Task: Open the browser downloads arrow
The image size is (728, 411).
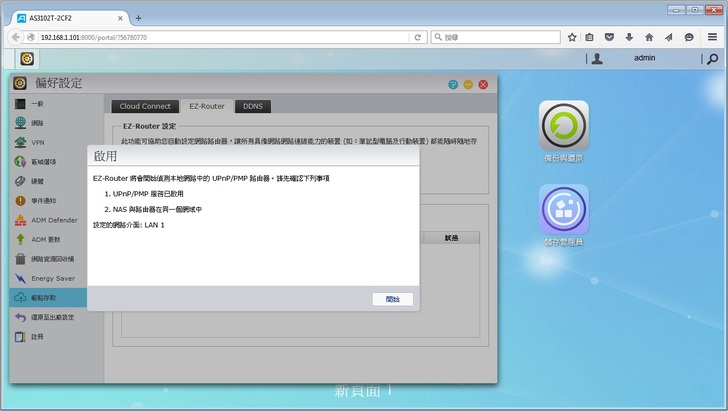Action: 629,37
